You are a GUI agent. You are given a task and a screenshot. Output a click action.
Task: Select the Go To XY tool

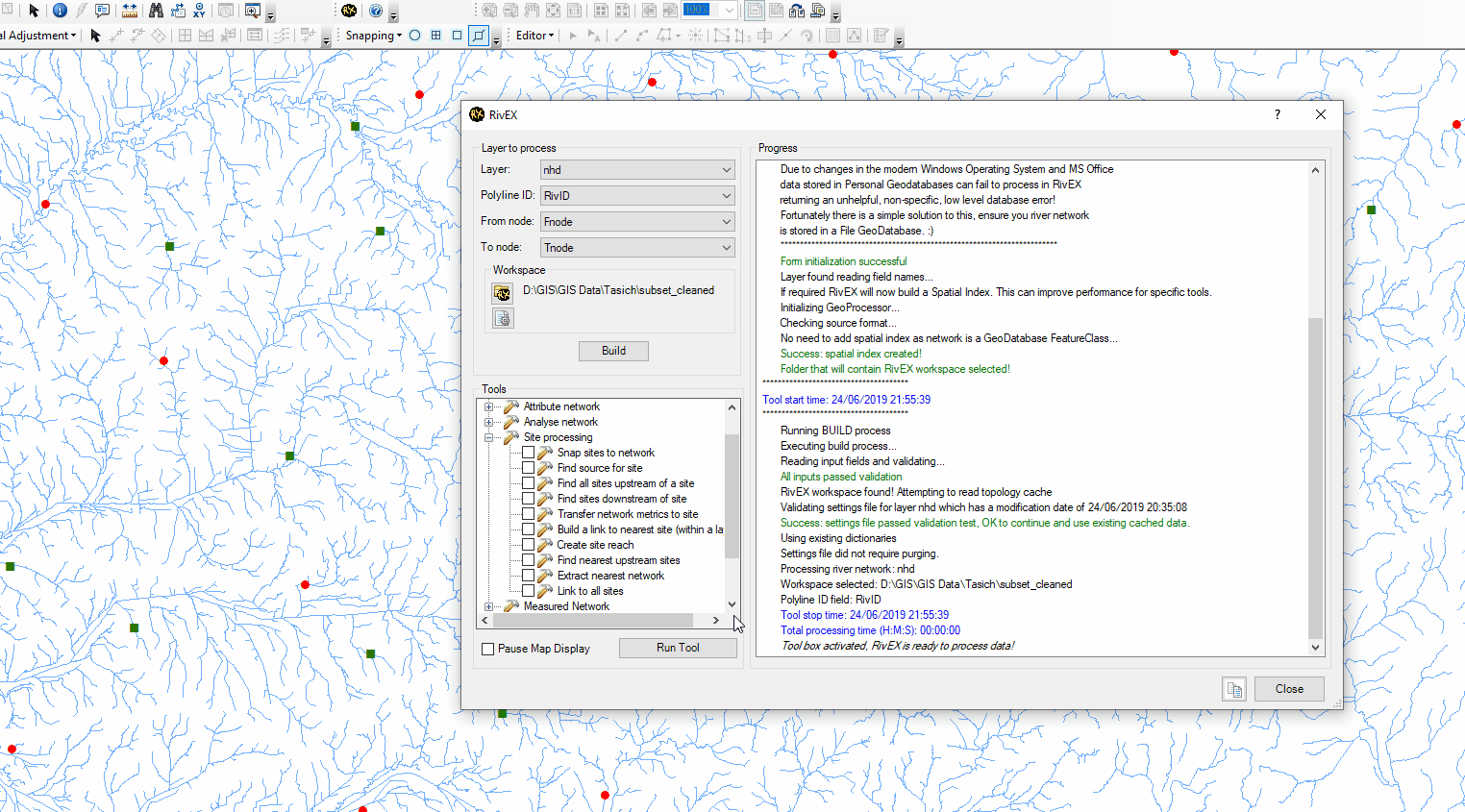click(x=199, y=11)
